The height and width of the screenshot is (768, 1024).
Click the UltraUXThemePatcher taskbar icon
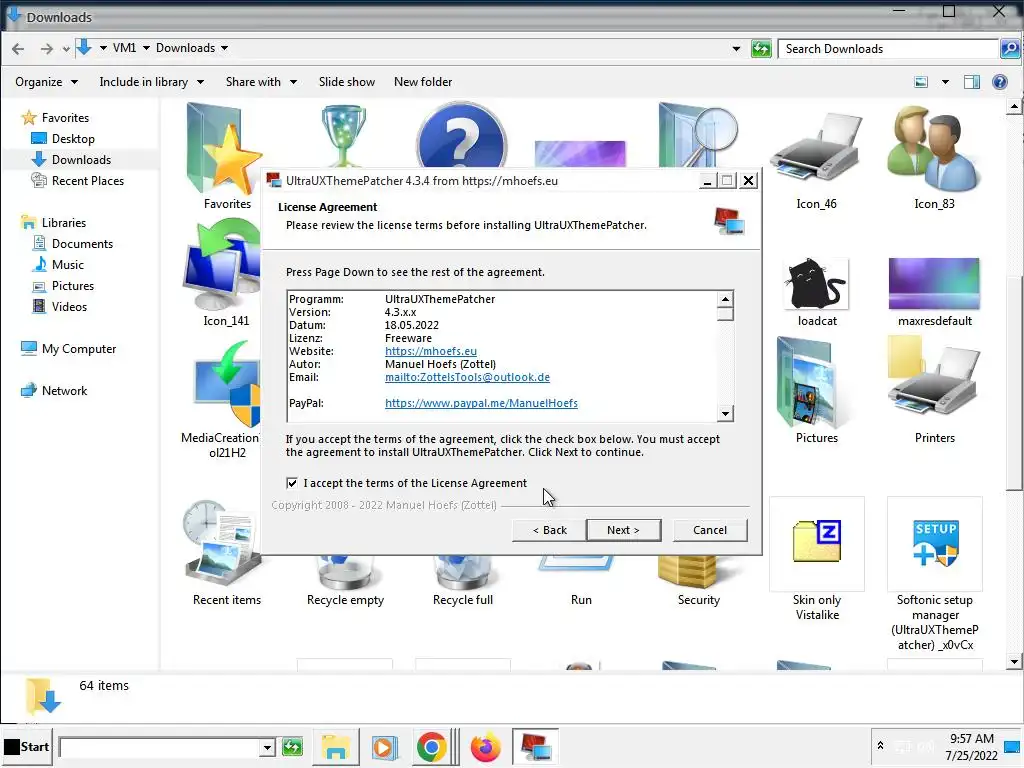535,746
